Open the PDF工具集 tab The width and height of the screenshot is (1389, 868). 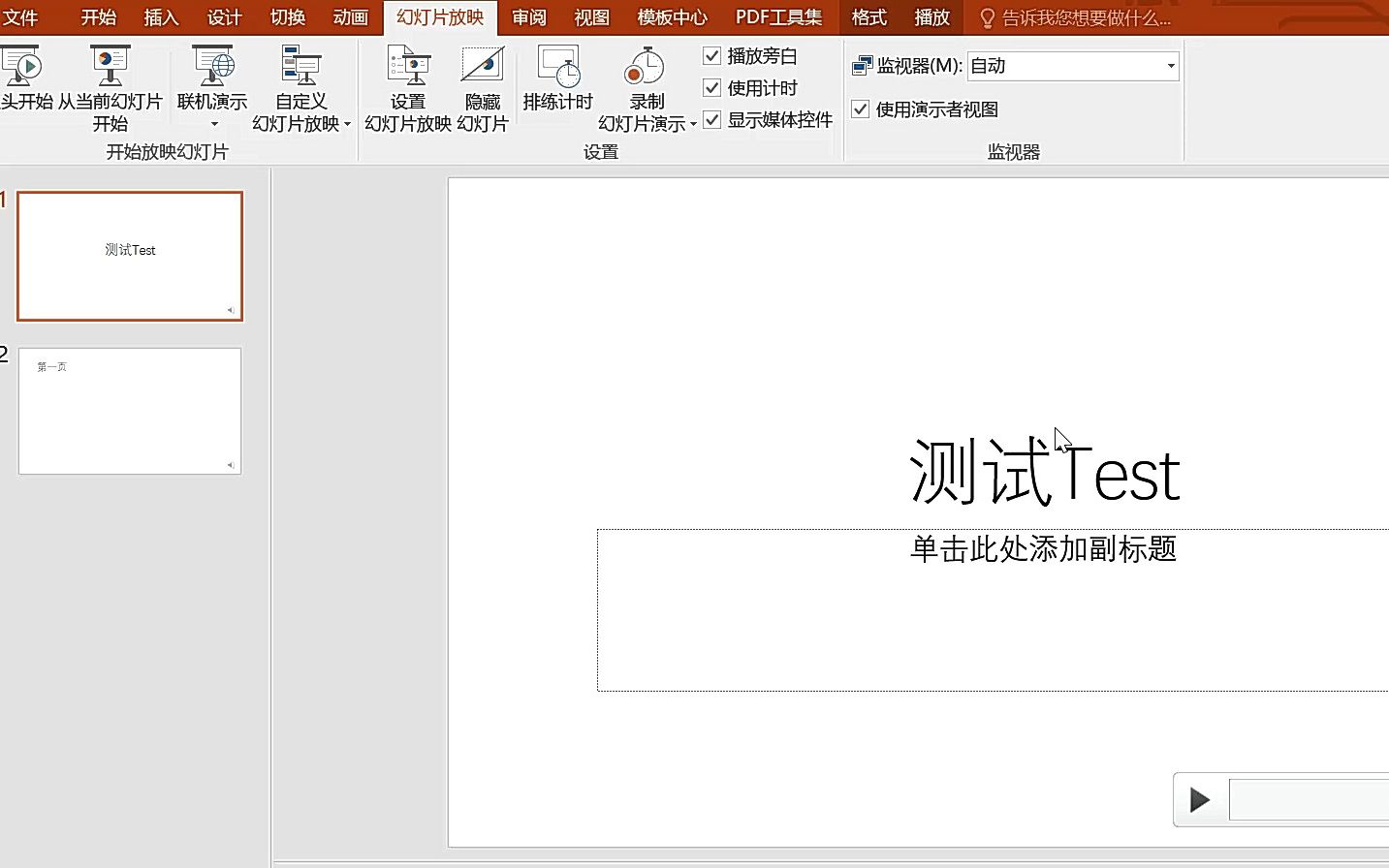click(x=778, y=17)
